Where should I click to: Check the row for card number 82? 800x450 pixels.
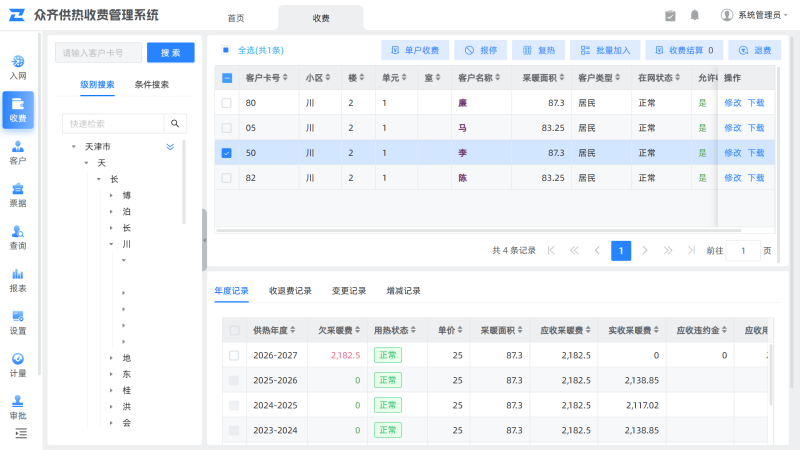click(227, 178)
